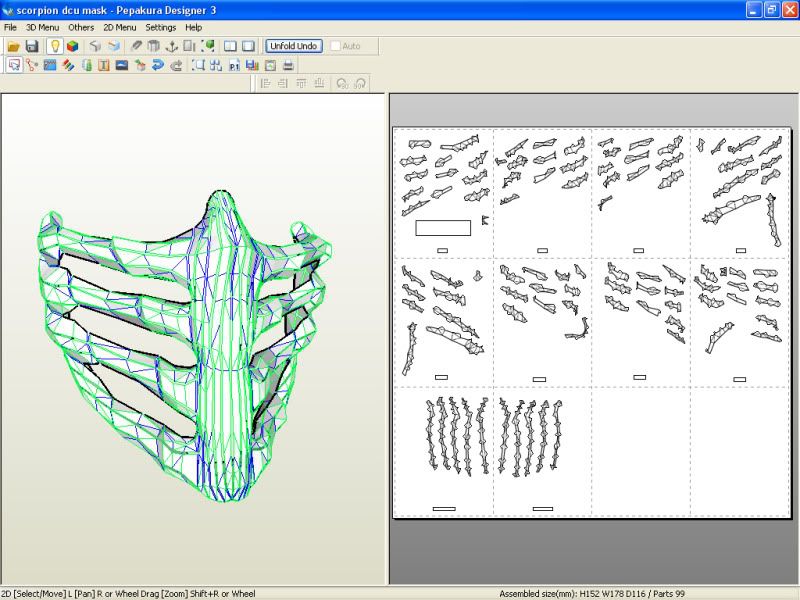This screenshot has width=800, height=600.
Task: Click the green flaps icon
Action: point(87,65)
